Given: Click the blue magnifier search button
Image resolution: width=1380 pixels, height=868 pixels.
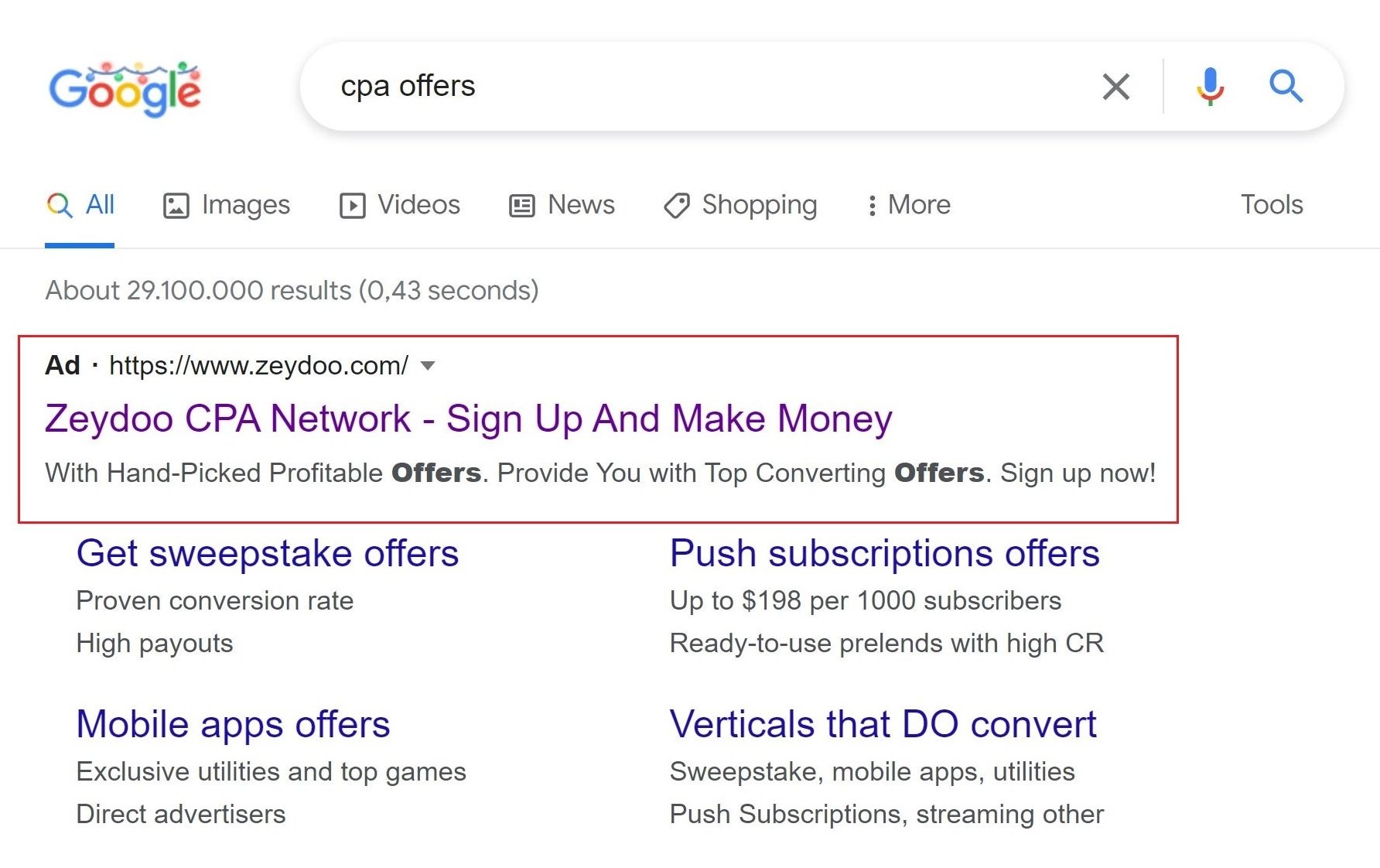Looking at the screenshot, I should click(1286, 87).
